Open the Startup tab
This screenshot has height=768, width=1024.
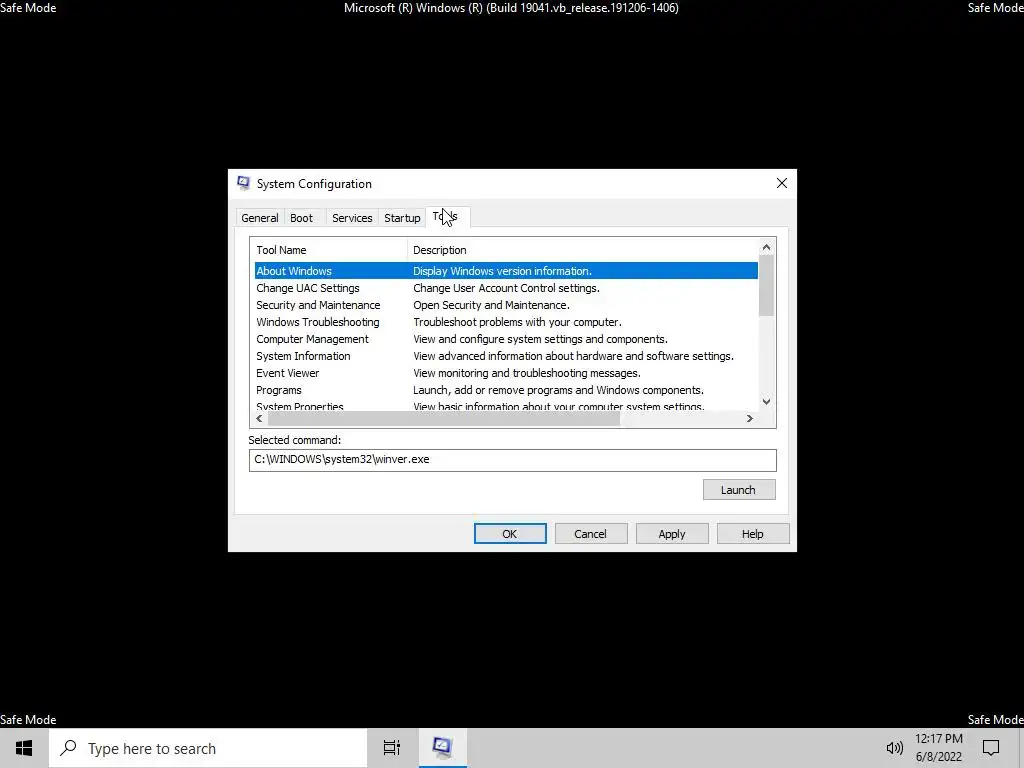tap(402, 218)
